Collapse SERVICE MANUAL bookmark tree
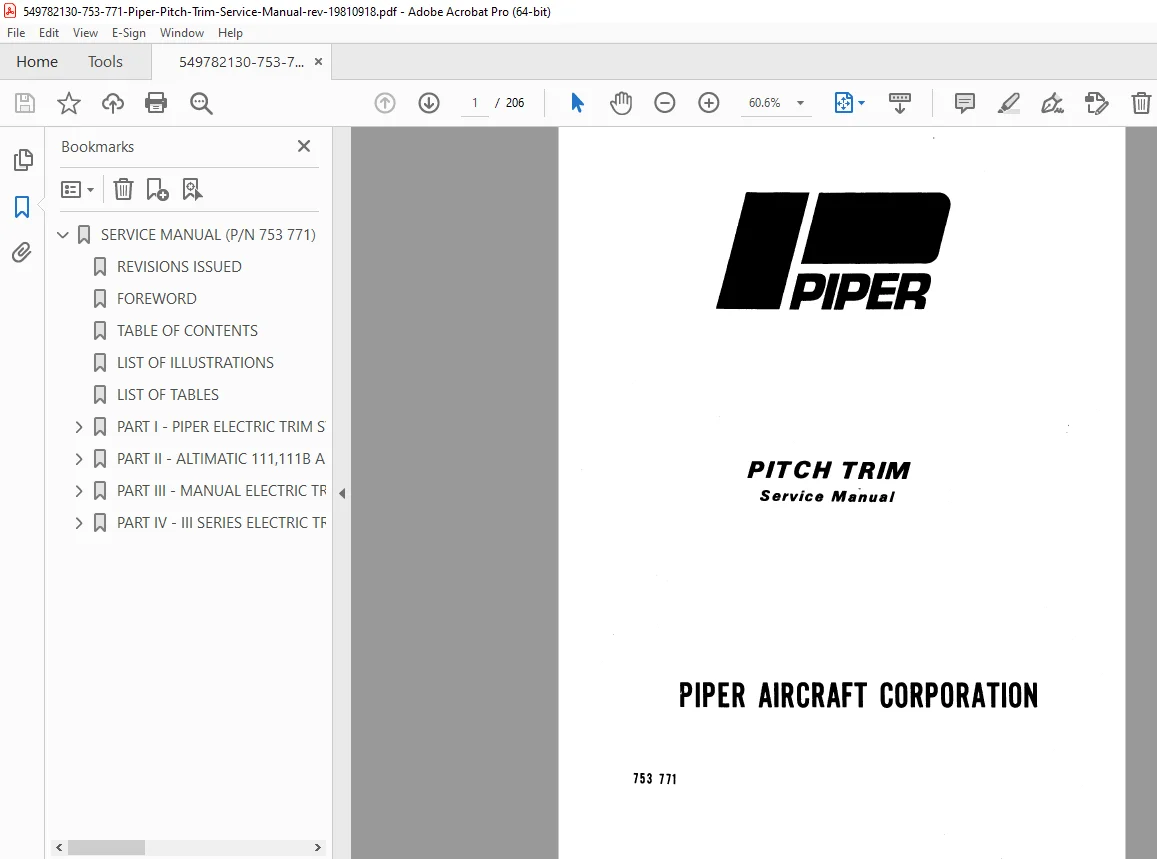This screenshot has height=859, width=1157. coord(63,235)
